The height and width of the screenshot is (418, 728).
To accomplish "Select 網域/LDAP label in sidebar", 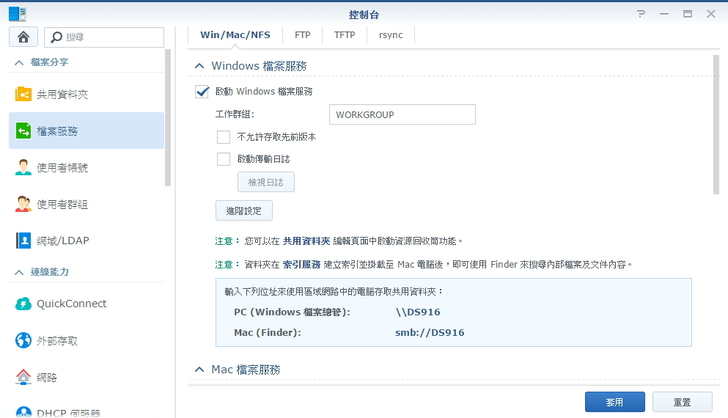I will pos(63,241).
